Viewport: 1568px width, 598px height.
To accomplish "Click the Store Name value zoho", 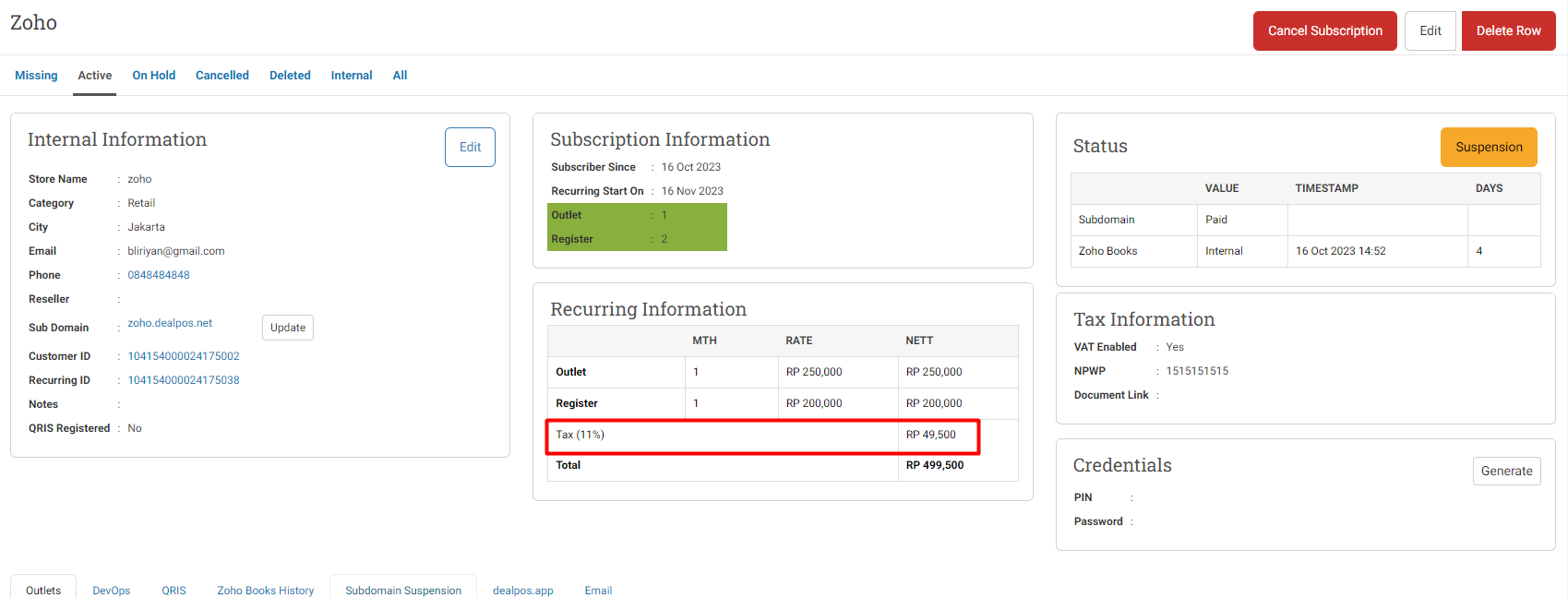I will click(139, 179).
